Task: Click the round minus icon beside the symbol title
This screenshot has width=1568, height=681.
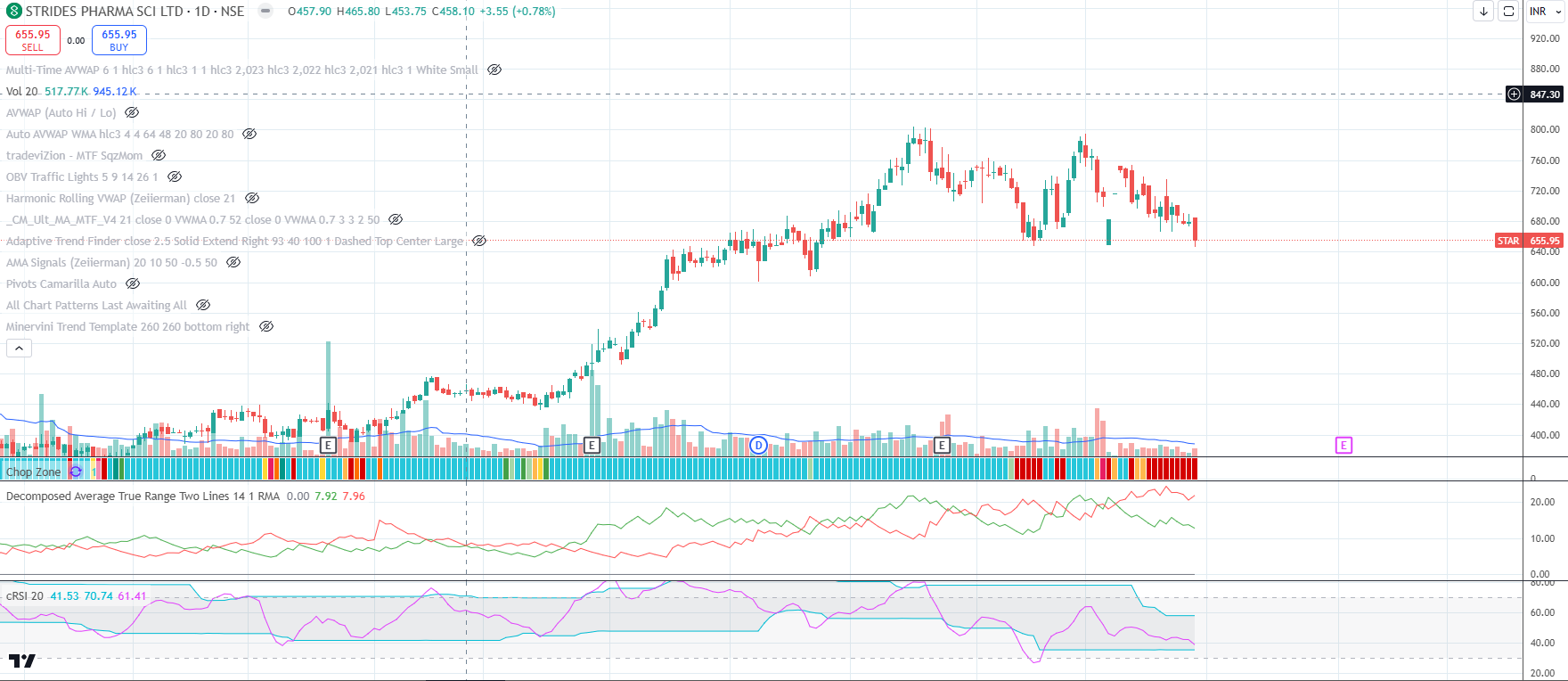Action: click(265, 12)
